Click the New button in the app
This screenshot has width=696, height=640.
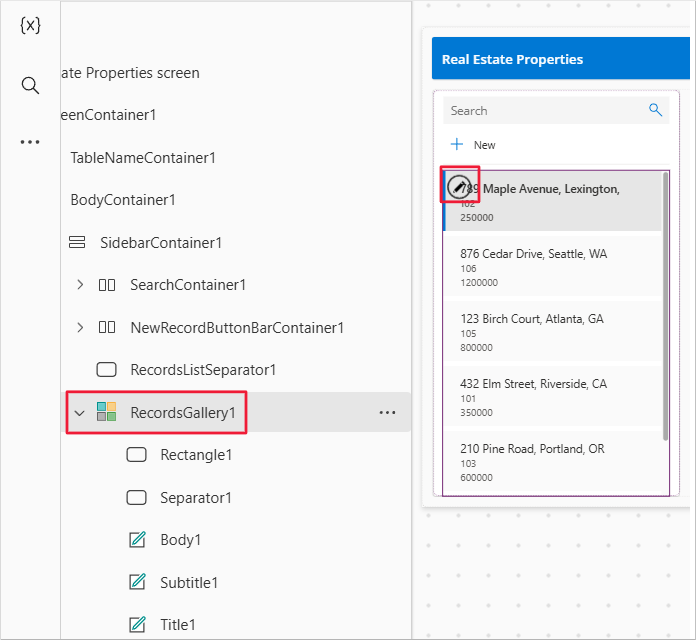[473, 145]
